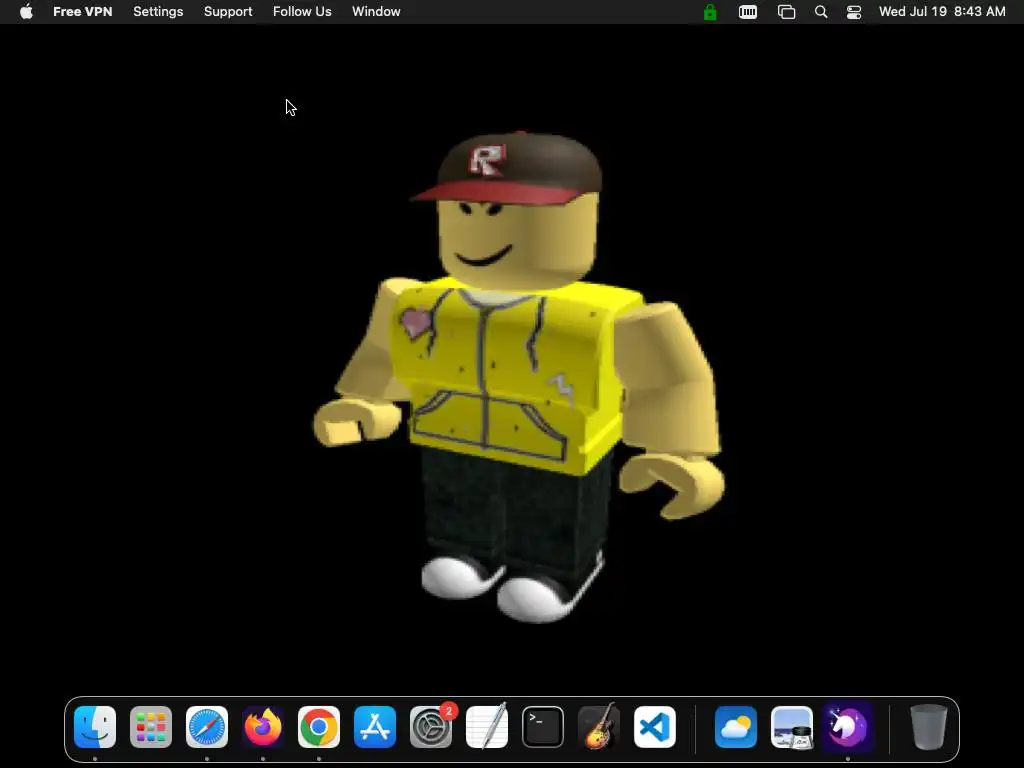Click the green VPN lock status icon
Screen dimensions: 1024x768
click(710, 12)
